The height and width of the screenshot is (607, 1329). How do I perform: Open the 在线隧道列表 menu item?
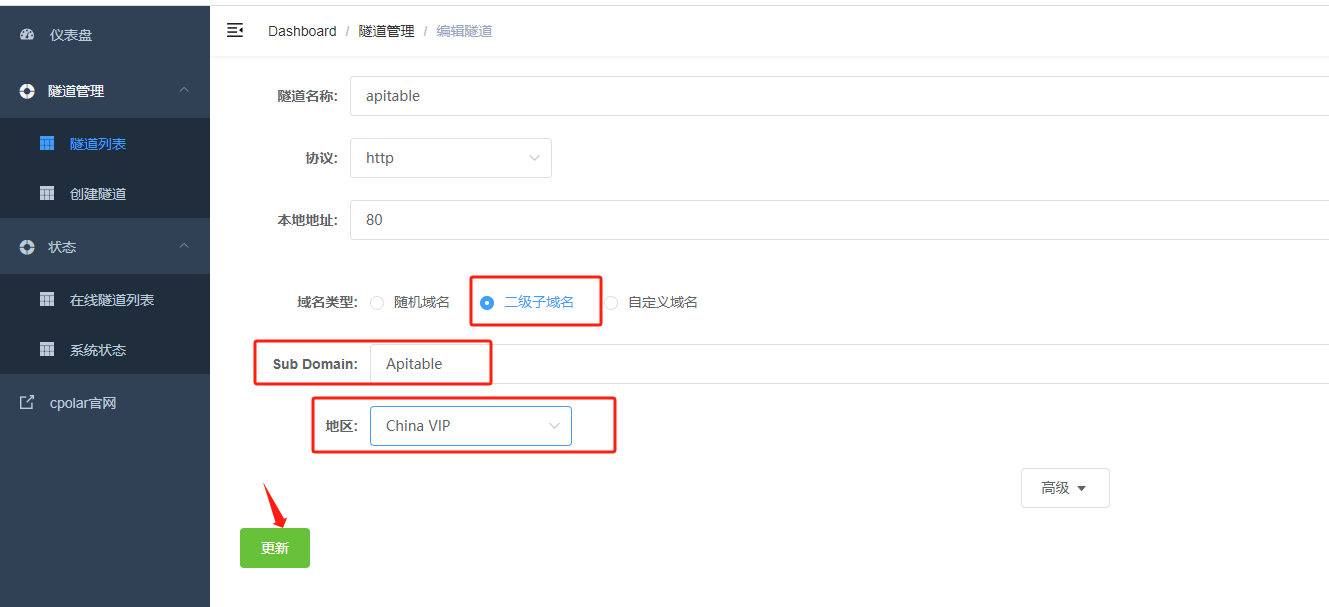click(x=105, y=300)
